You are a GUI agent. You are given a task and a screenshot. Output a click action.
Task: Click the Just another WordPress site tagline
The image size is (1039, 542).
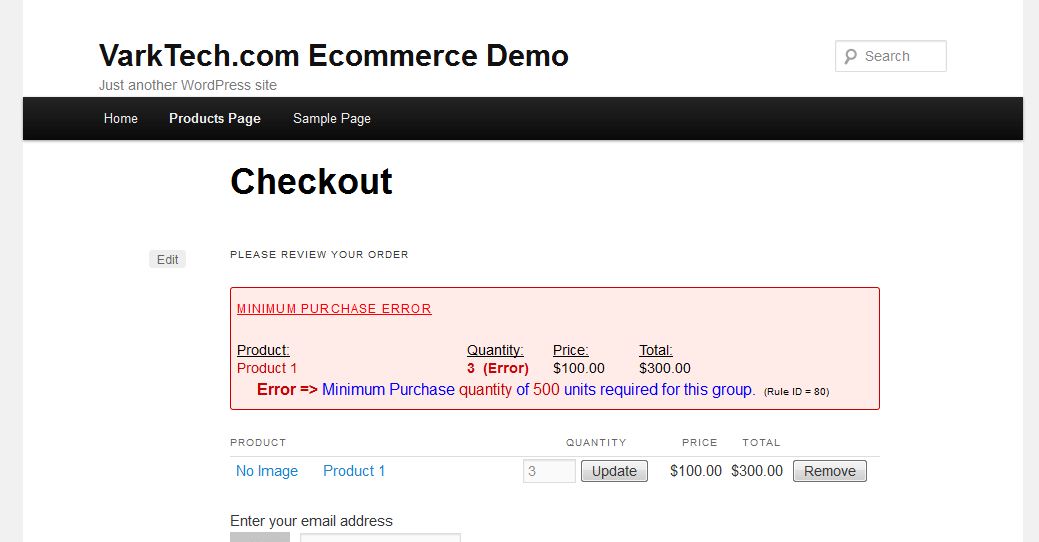188,85
